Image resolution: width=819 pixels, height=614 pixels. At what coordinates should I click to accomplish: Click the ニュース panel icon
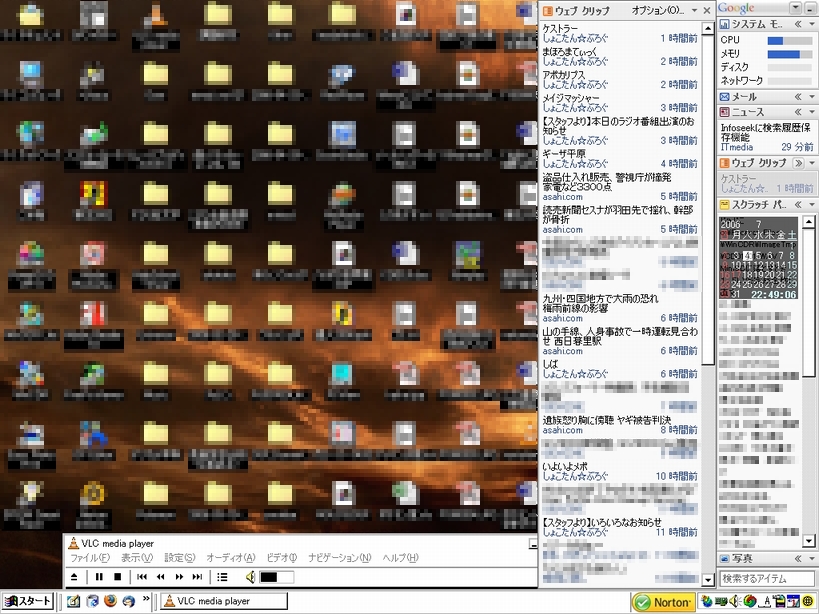tap(724, 112)
